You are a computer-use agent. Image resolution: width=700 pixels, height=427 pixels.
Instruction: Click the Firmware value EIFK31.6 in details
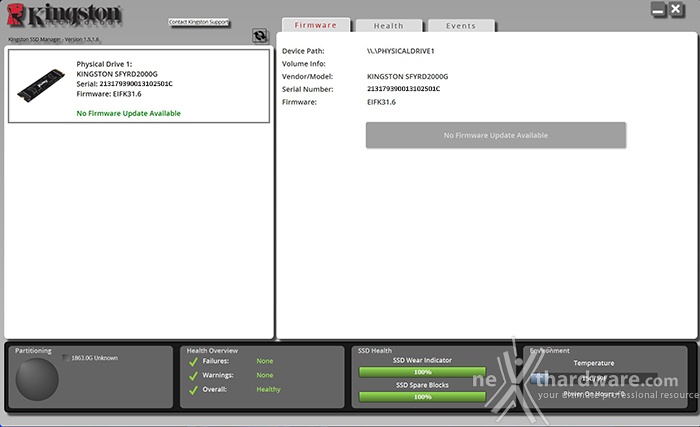tap(381, 102)
